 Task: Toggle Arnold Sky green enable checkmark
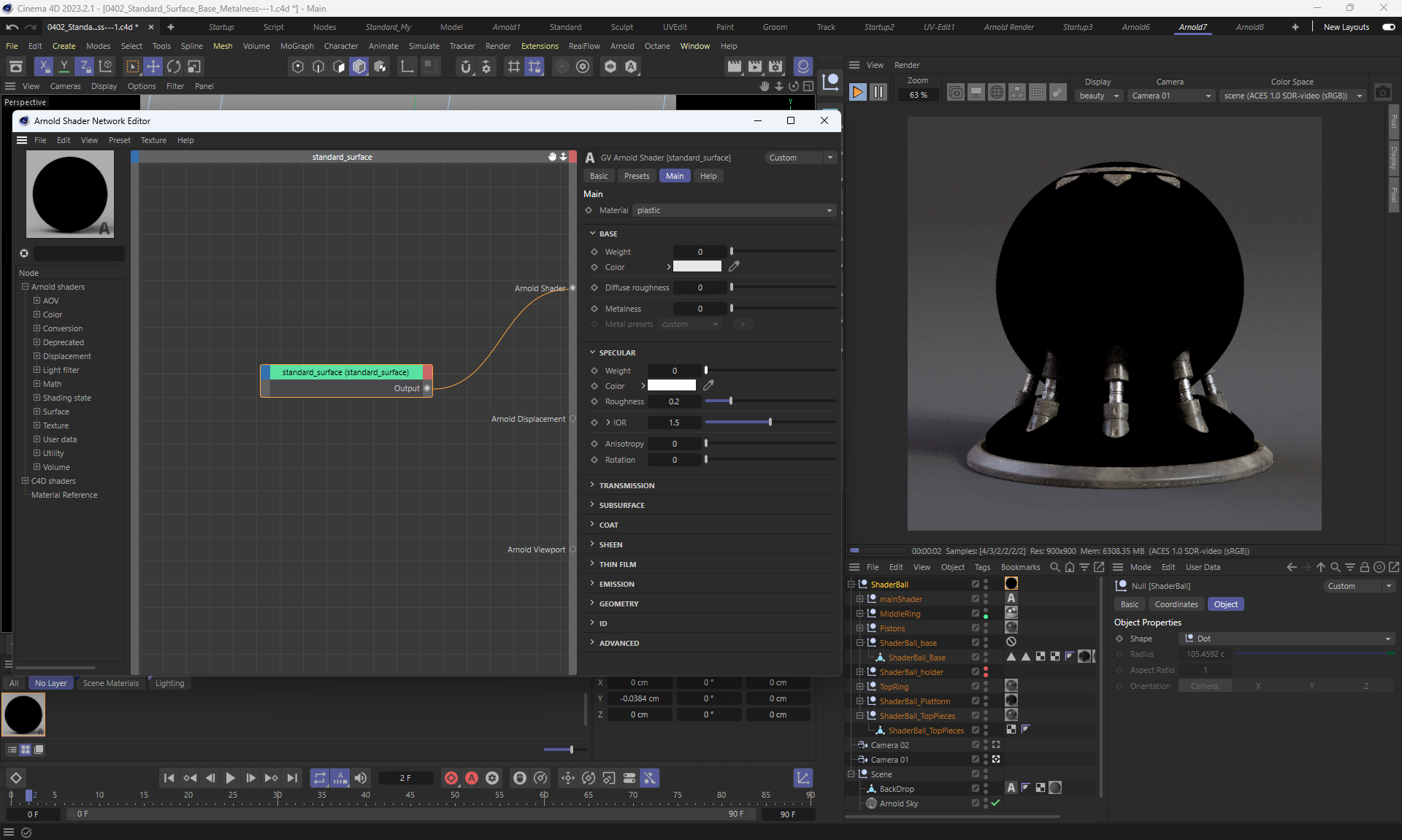995,803
